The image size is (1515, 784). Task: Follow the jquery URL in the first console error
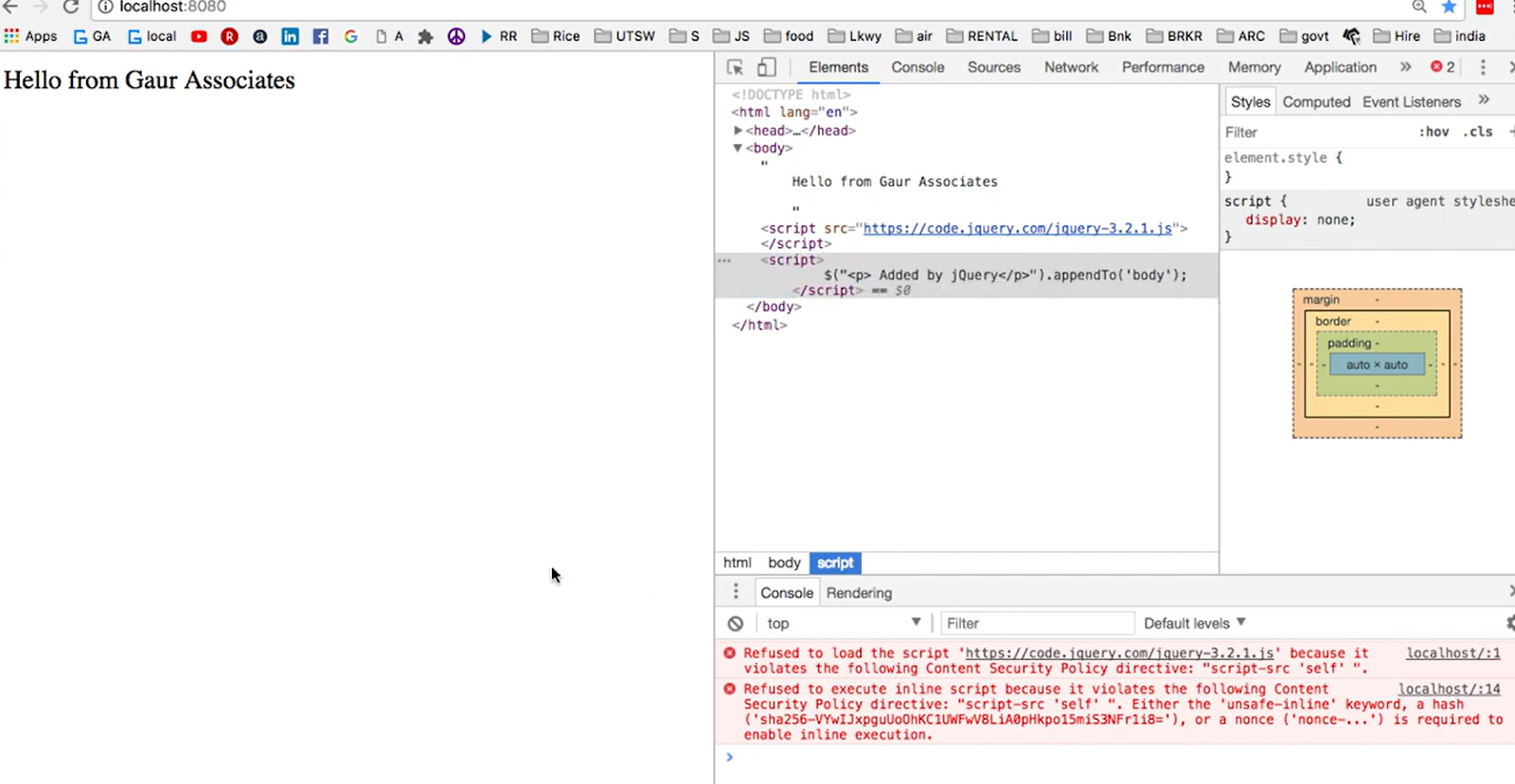coord(1119,653)
